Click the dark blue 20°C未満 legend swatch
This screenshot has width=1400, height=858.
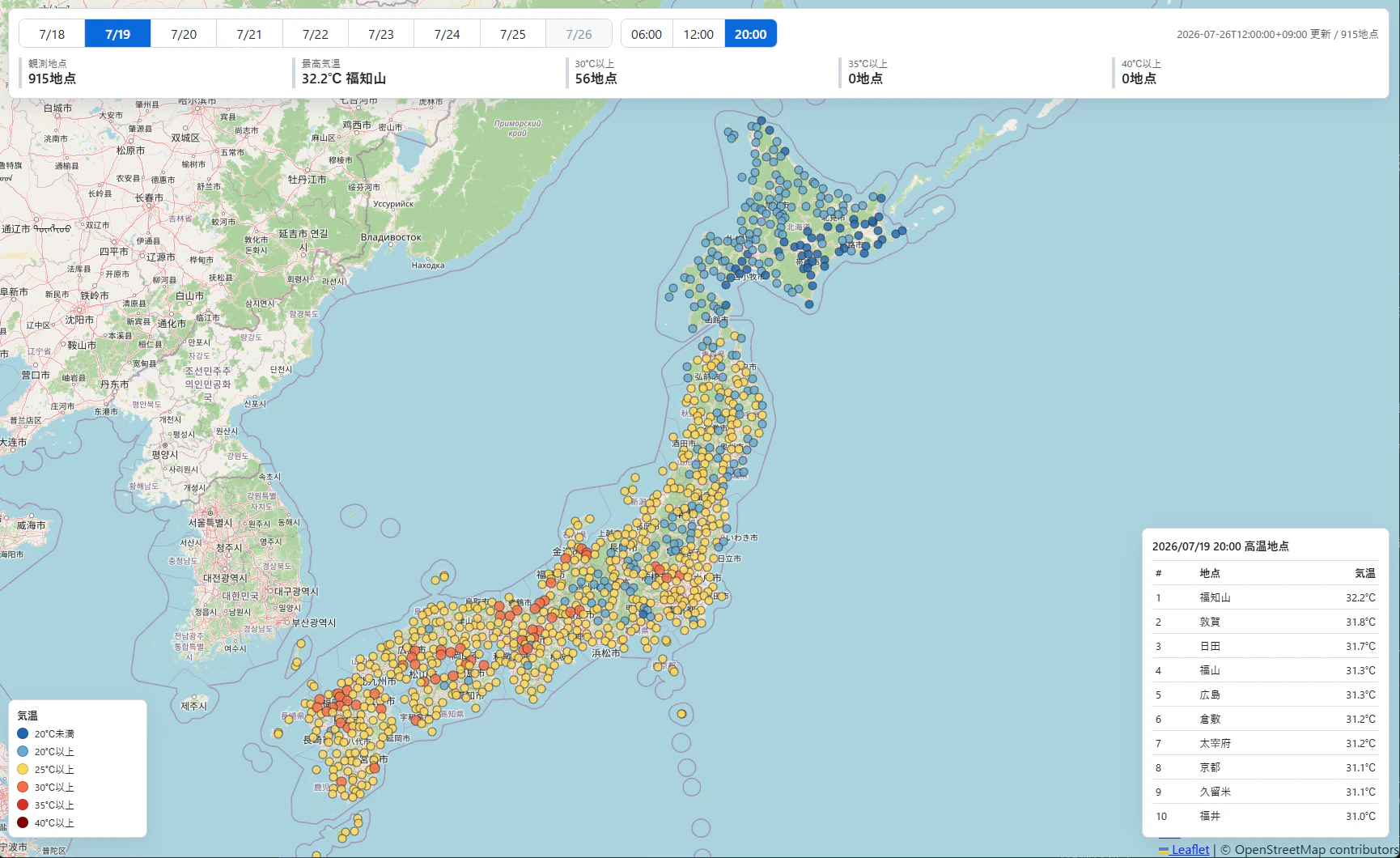click(23, 733)
